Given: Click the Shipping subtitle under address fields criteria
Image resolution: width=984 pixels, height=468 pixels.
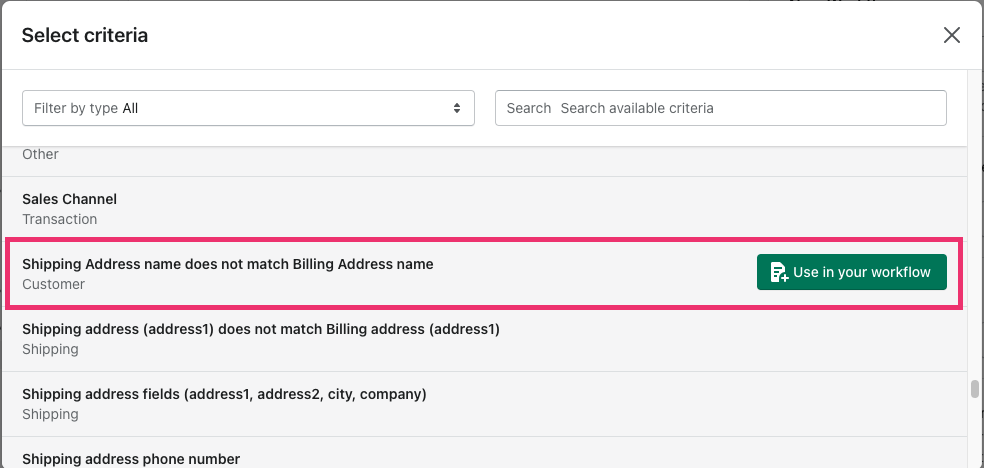Looking at the screenshot, I should point(50,415).
